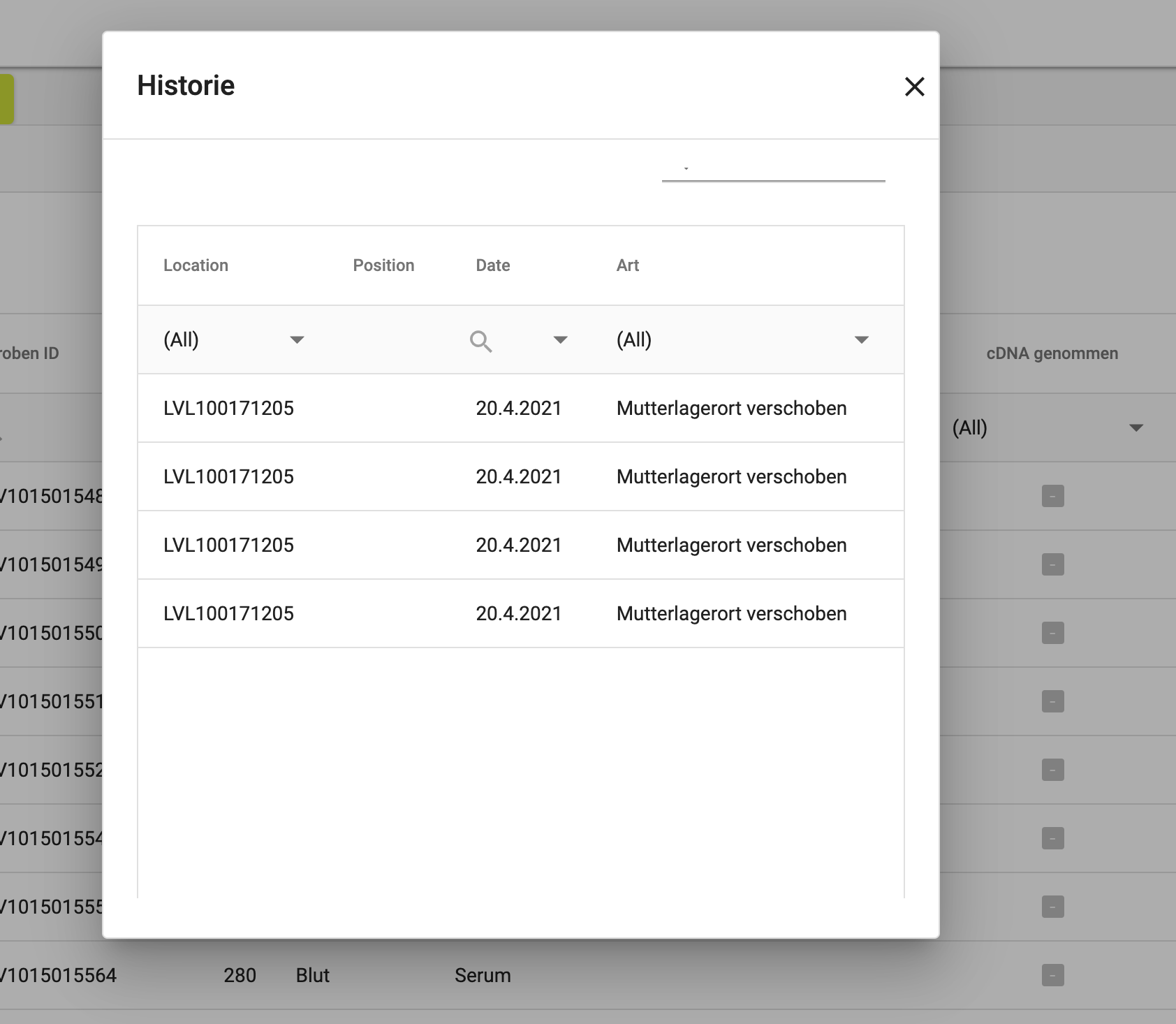Close the Historie dialog with the X
Image resolution: width=1176 pixels, height=1024 pixels.
(x=914, y=87)
